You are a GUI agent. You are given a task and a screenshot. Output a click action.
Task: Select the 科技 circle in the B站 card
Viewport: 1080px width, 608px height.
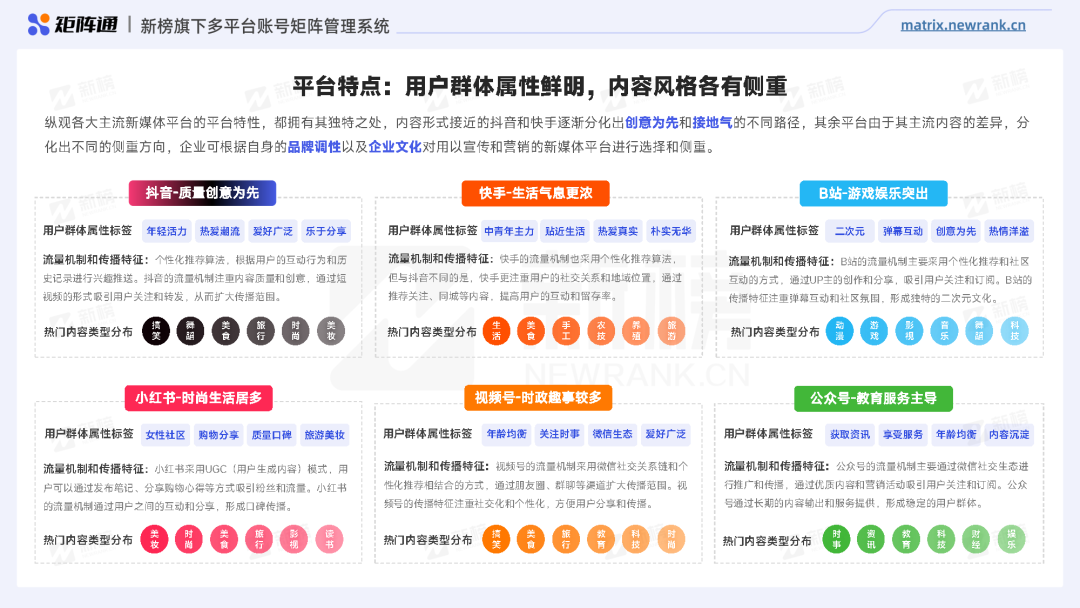coord(1015,331)
